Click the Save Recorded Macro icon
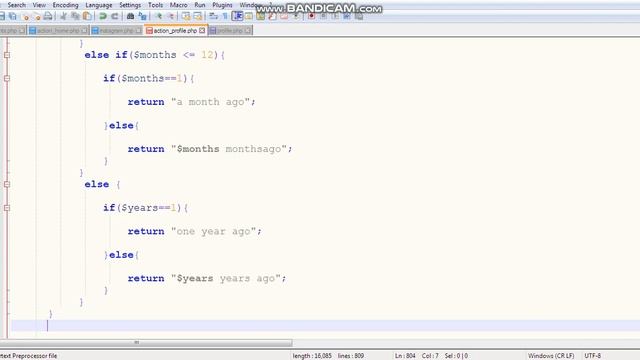Screen dimensions: 640x360 [x=359, y=16]
